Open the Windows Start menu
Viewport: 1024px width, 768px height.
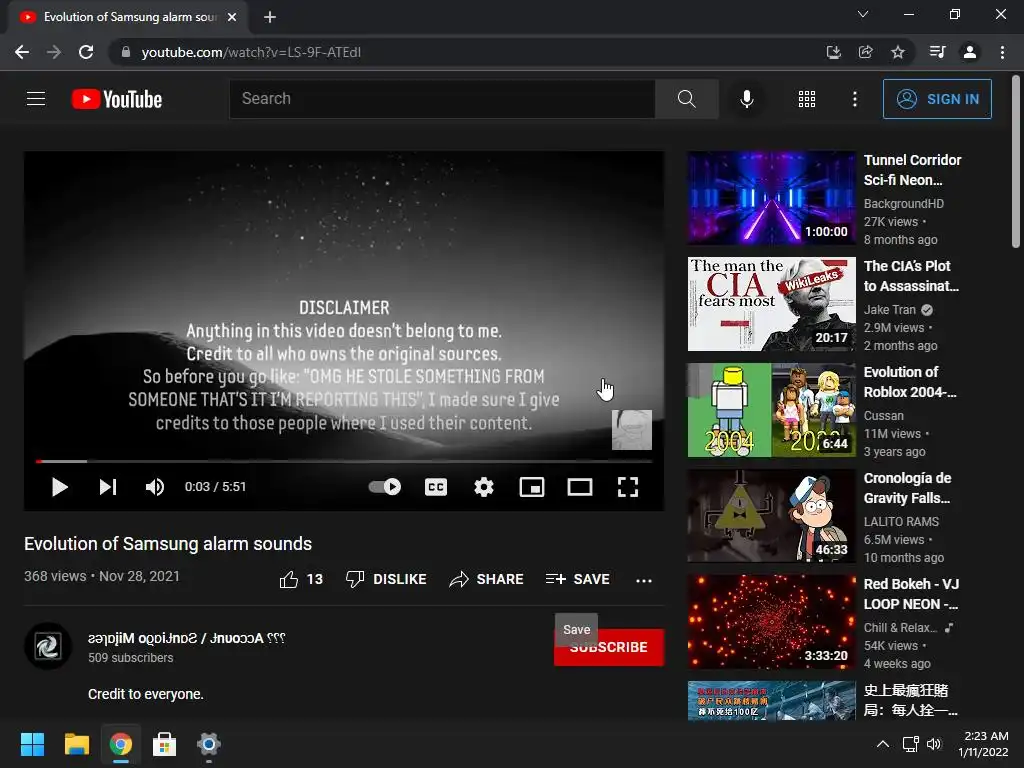[32, 744]
